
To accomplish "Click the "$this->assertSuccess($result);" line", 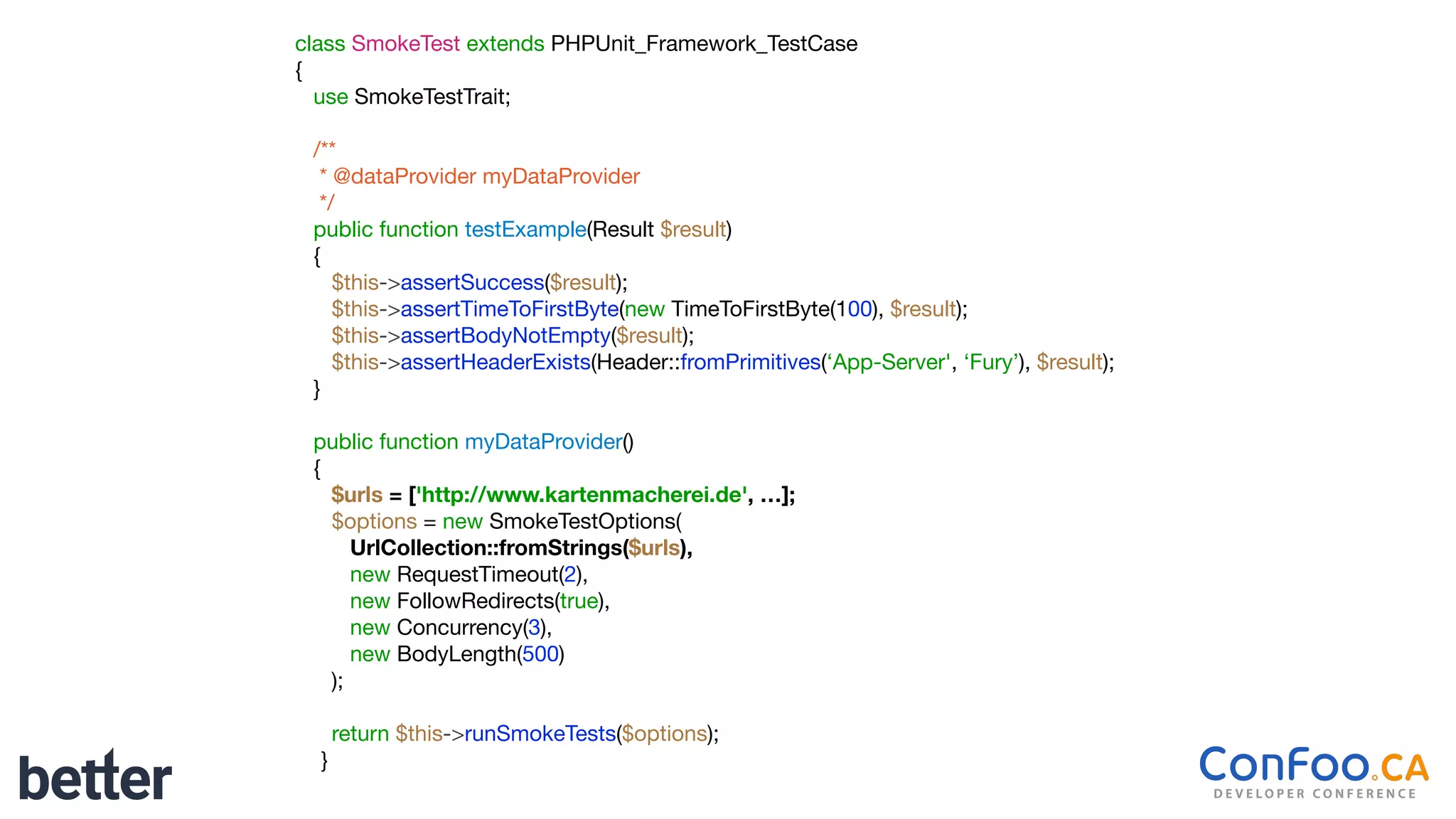I will [479, 283].
